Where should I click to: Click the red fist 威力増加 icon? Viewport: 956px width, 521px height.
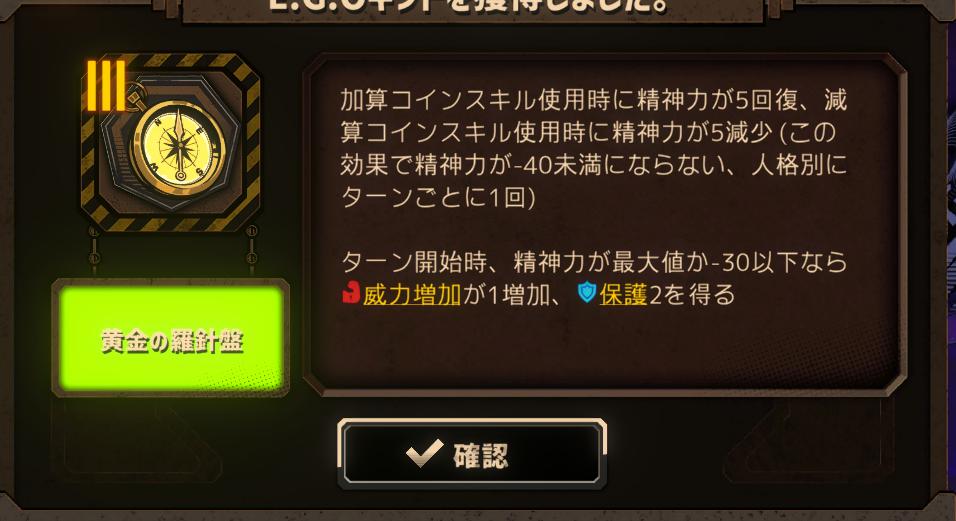pos(351,292)
